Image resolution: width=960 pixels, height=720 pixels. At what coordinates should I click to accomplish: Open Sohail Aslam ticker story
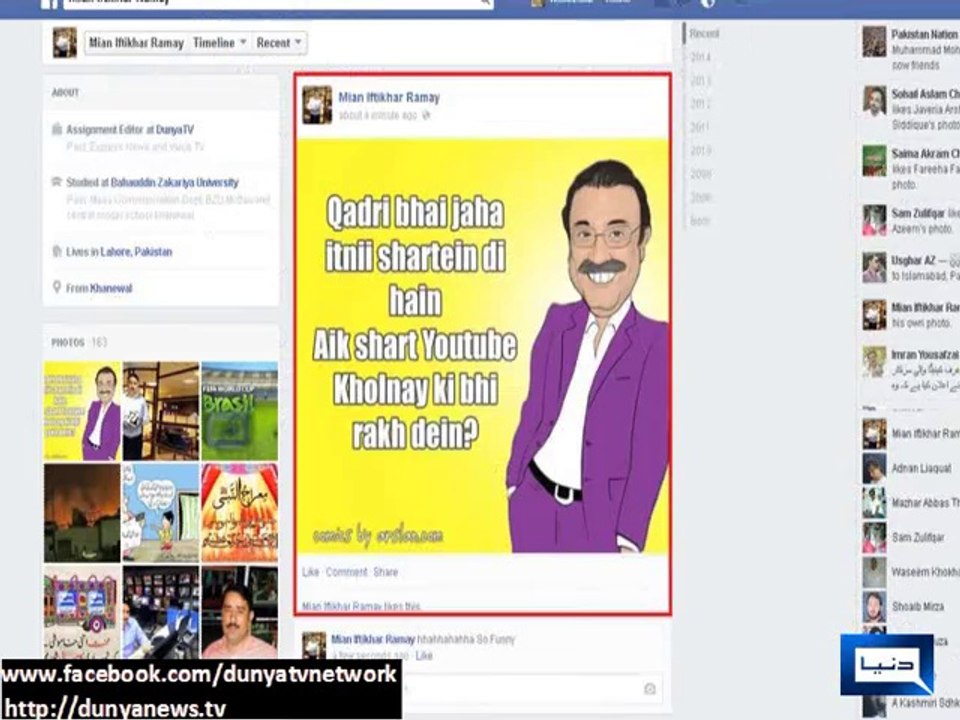pos(911,108)
